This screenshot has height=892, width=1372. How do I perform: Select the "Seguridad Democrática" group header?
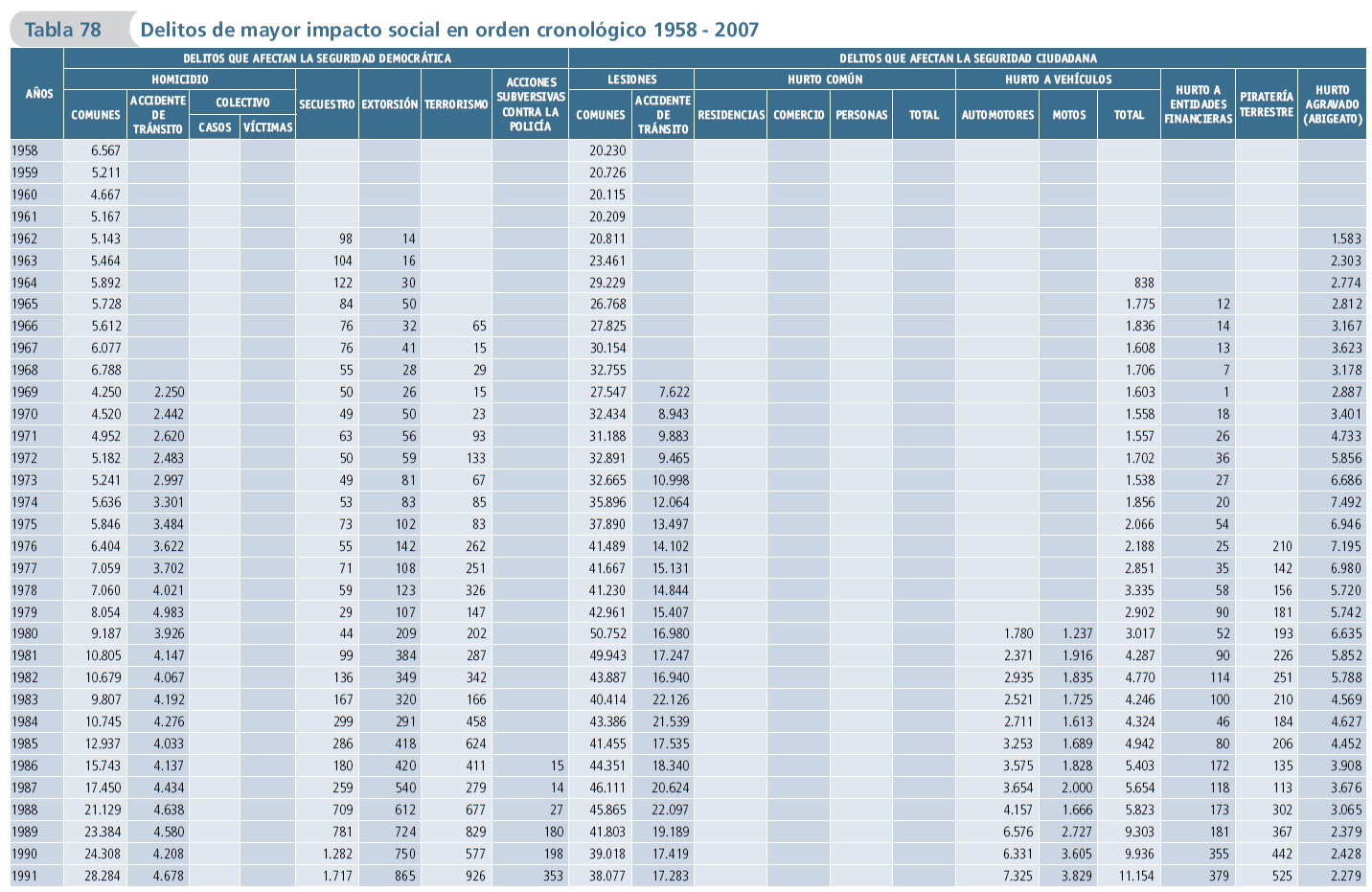click(316, 58)
